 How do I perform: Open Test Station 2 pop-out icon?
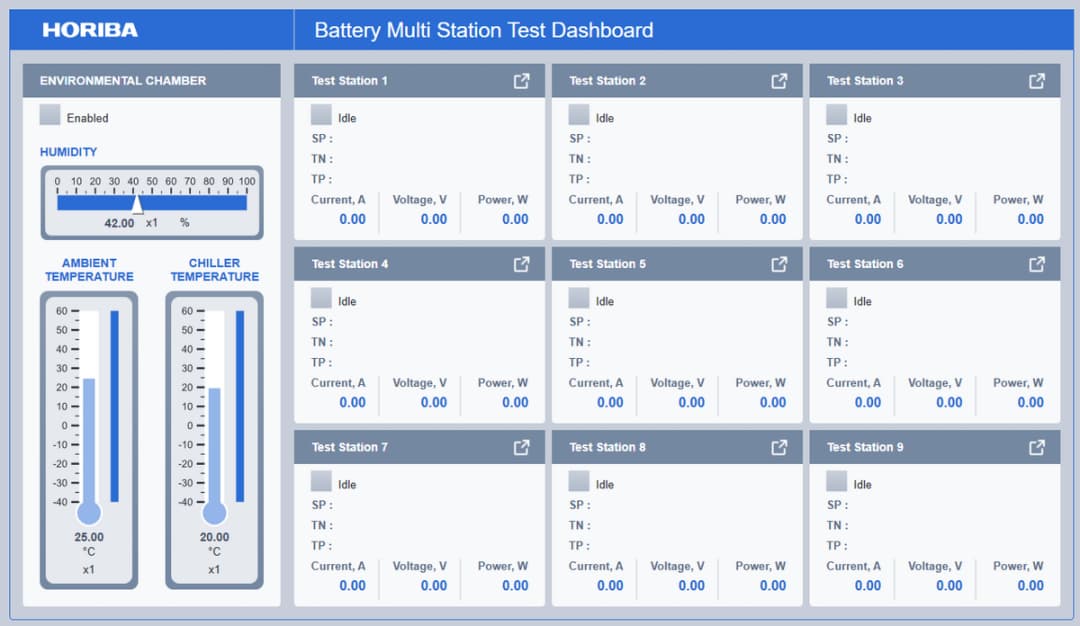click(x=779, y=81)
